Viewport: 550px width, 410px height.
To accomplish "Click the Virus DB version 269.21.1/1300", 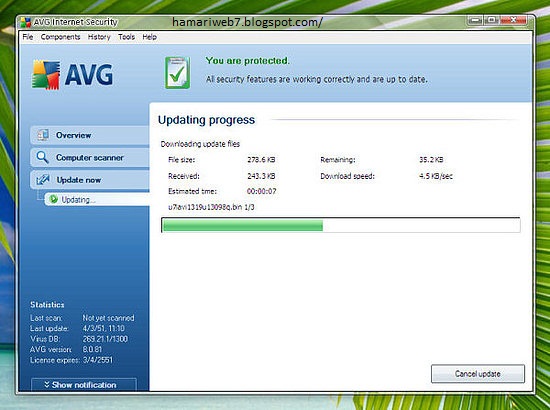I will point(105,339).
